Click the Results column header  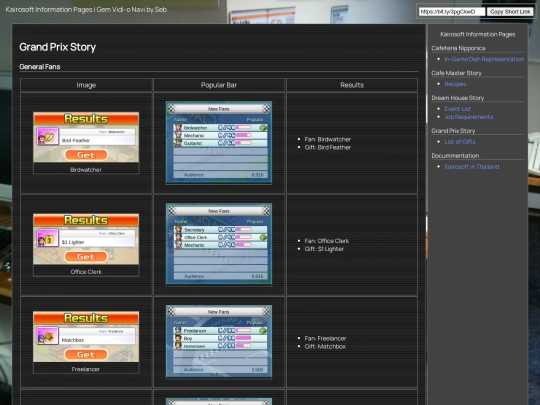352,85
